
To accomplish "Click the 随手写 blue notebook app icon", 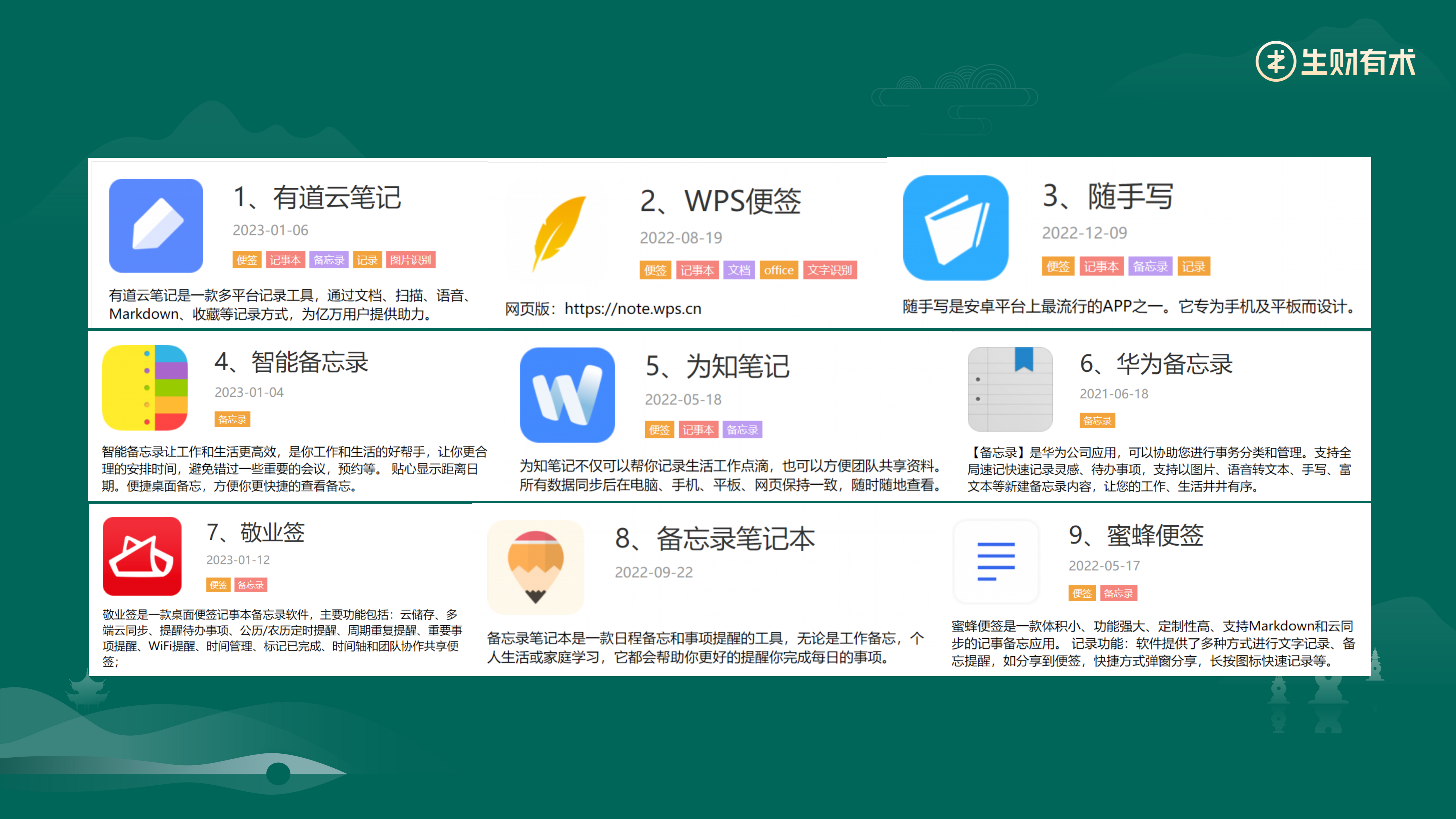I will [955, 227].
